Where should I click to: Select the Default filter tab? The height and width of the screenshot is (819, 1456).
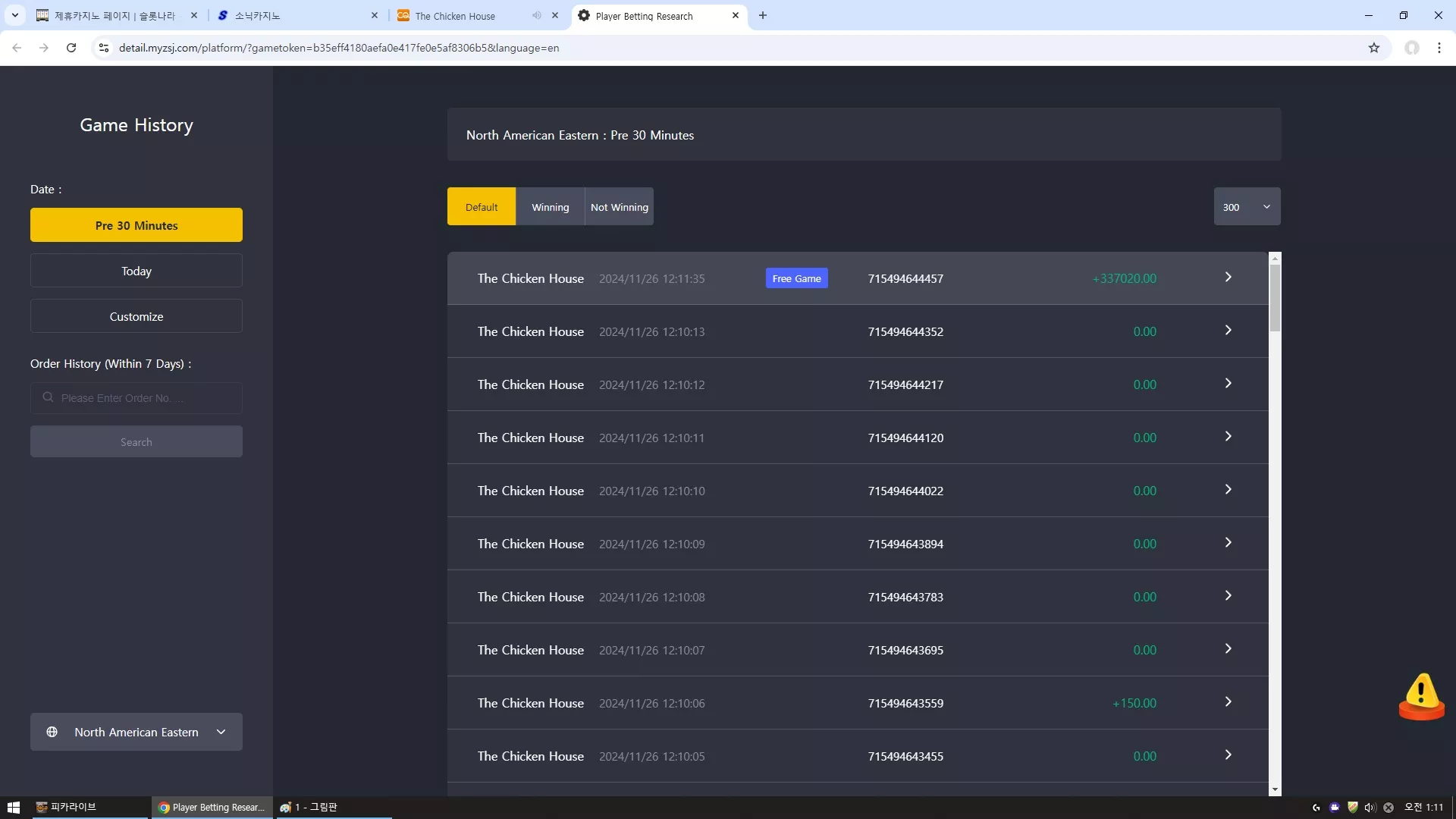482,206
